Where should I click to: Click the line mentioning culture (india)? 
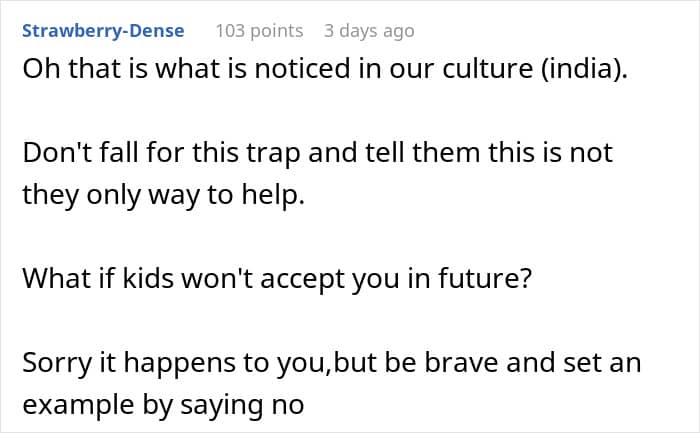tap(325, 69)
